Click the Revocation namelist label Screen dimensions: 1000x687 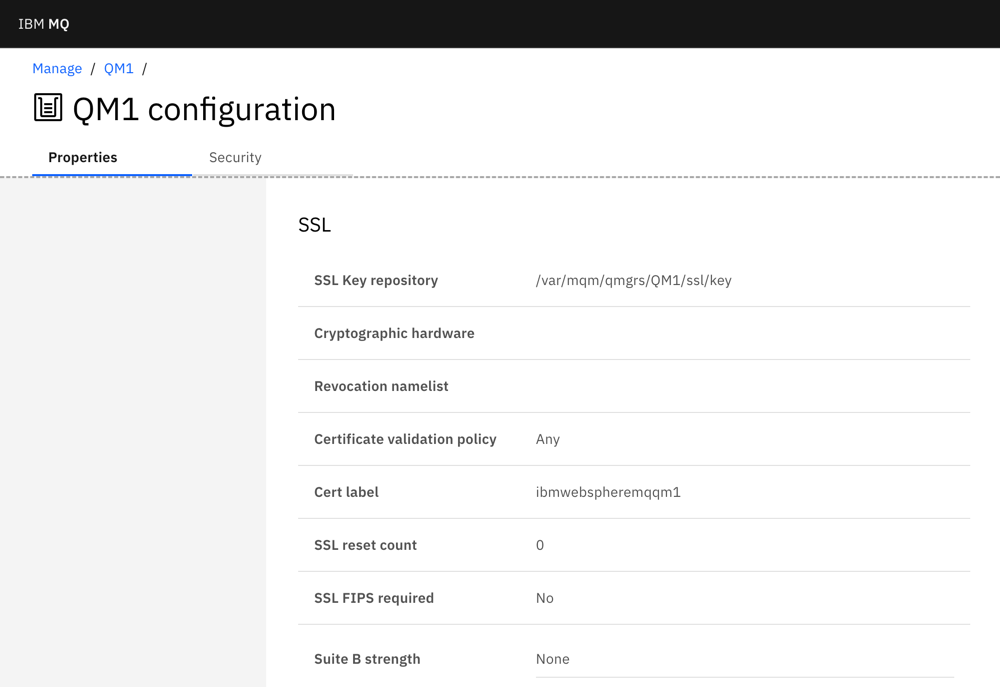point(381,387)
